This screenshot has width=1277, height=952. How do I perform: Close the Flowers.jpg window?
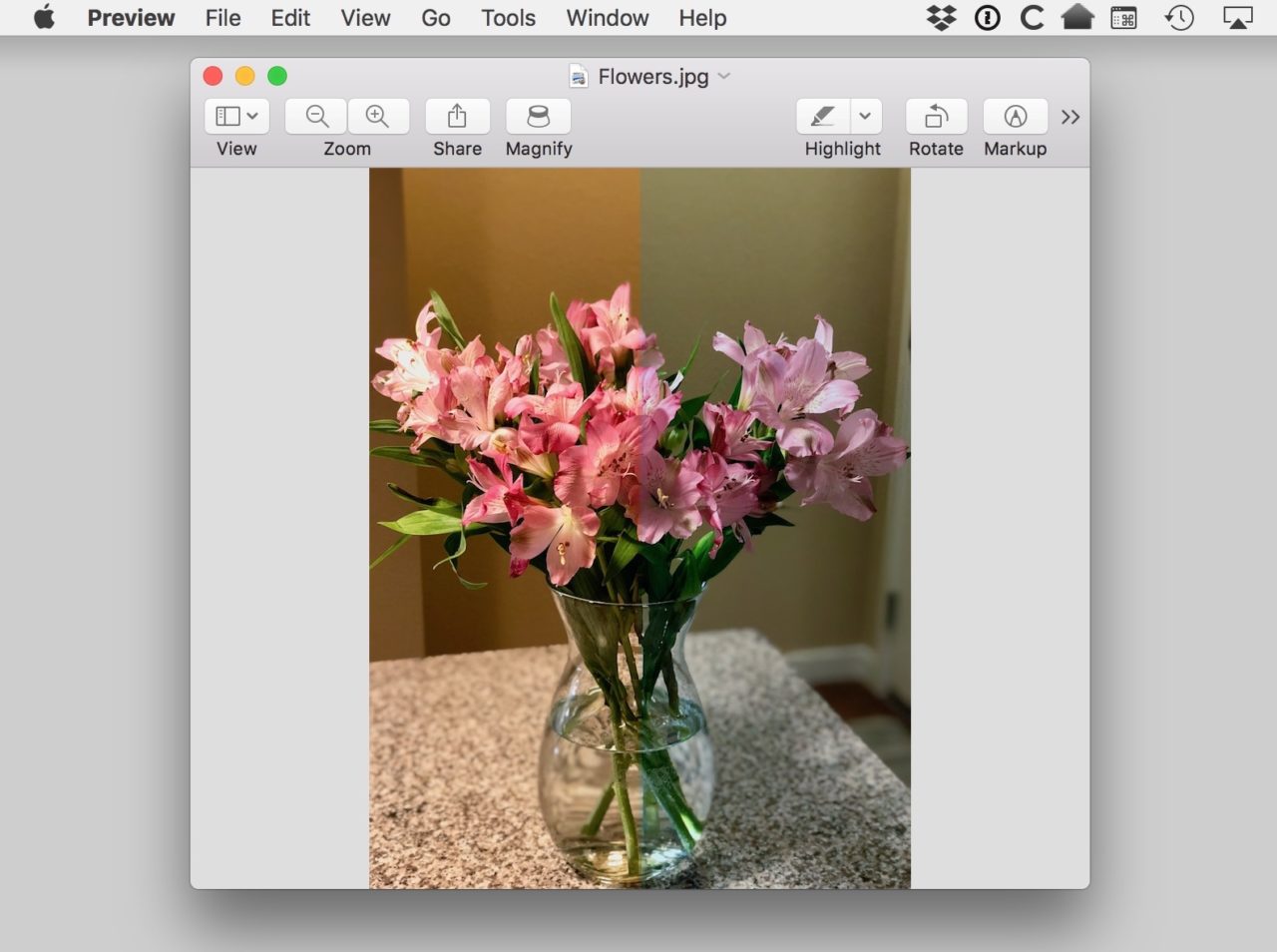pos(213,76)
